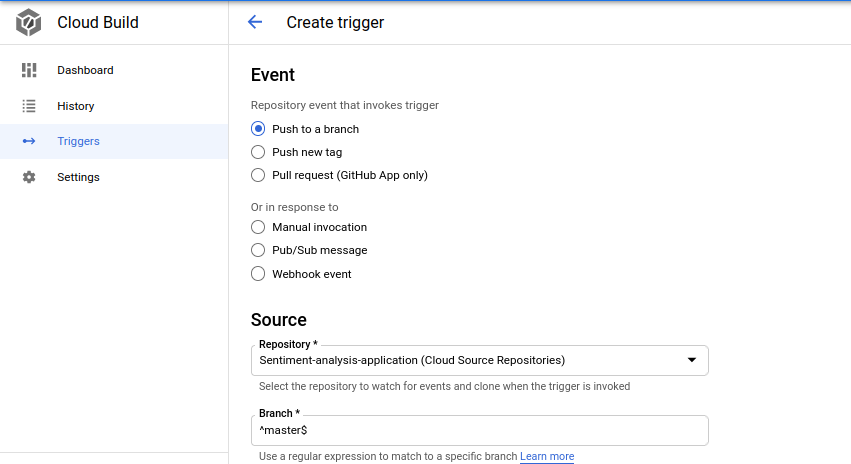Click the Cloud Build hexagon logo

(x=28, y=23)
